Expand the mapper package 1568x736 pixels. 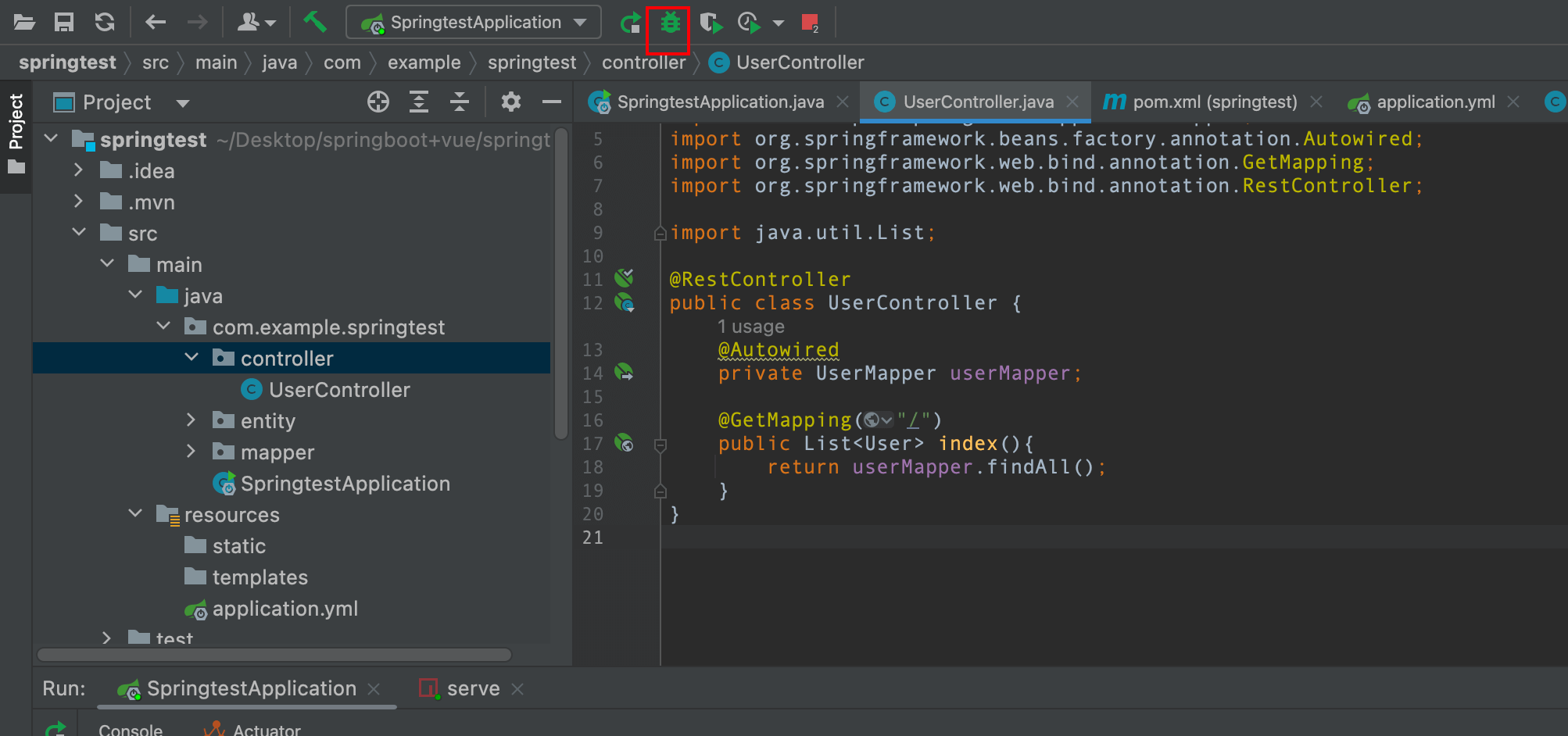click(191, 452)
